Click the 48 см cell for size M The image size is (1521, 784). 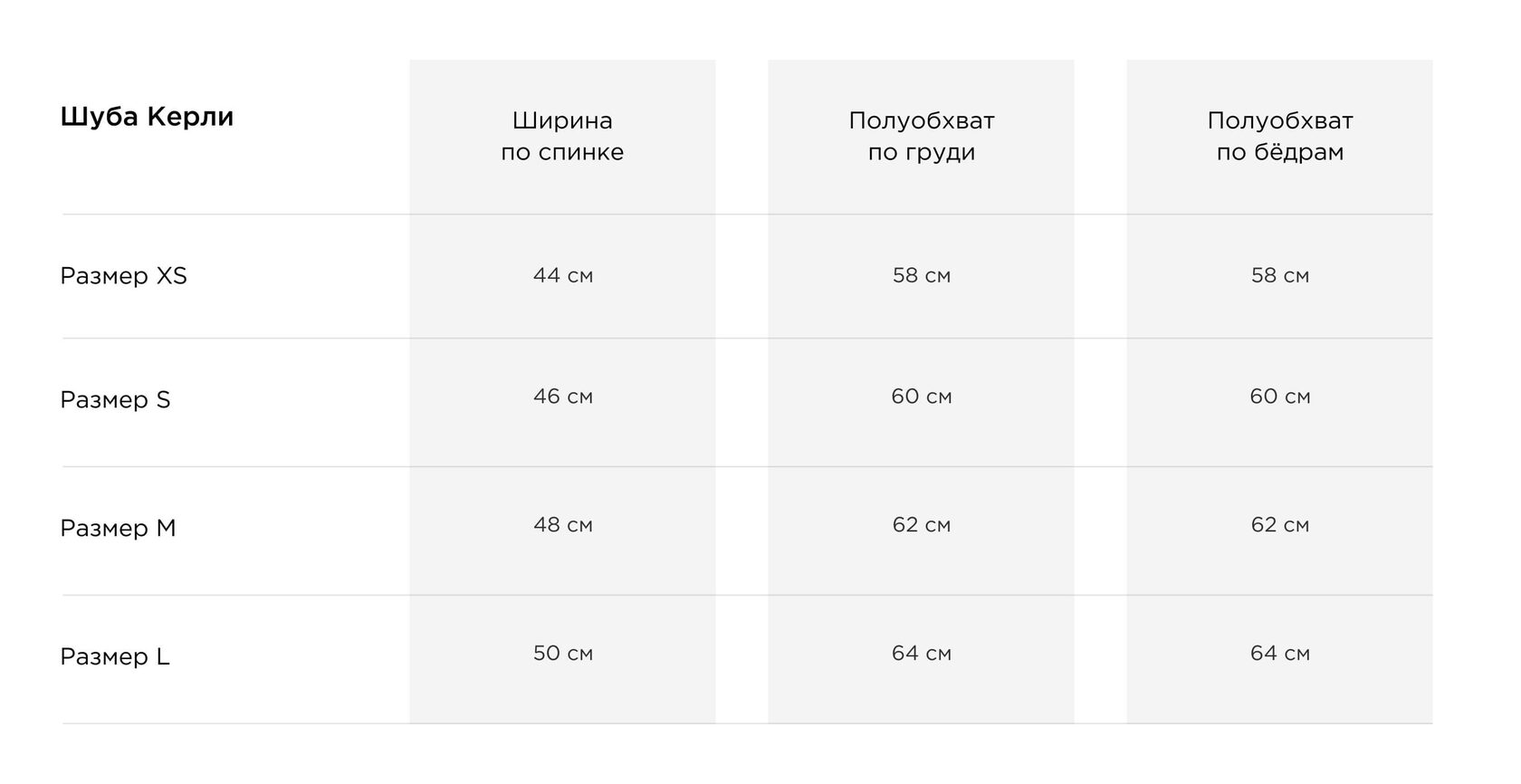point(562,525)
